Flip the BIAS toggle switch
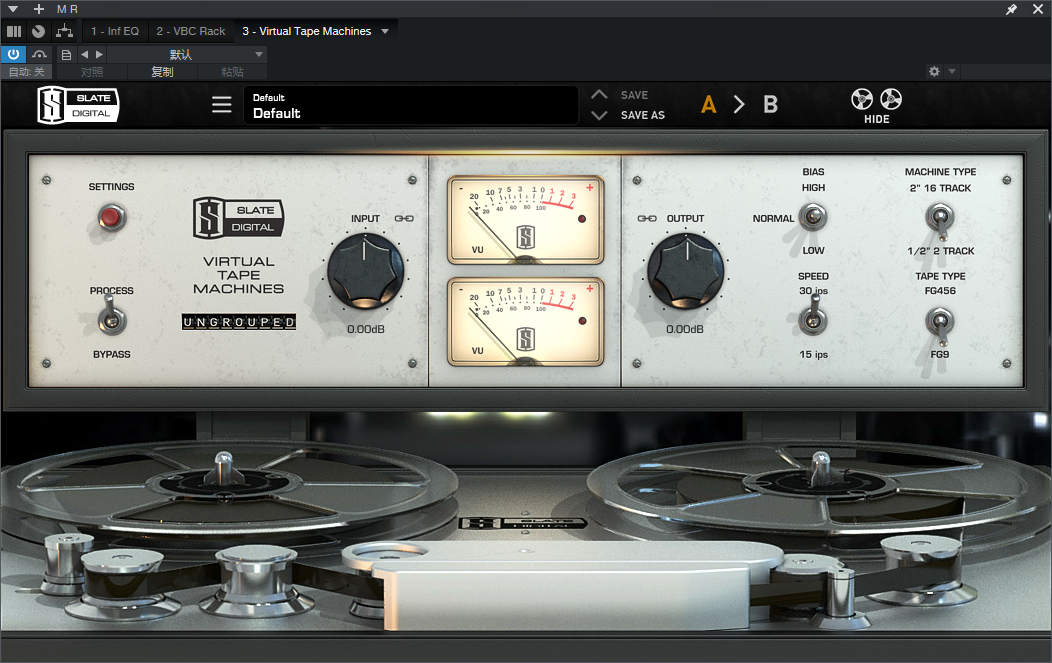1052x663 pixels. tap(812, 217)
